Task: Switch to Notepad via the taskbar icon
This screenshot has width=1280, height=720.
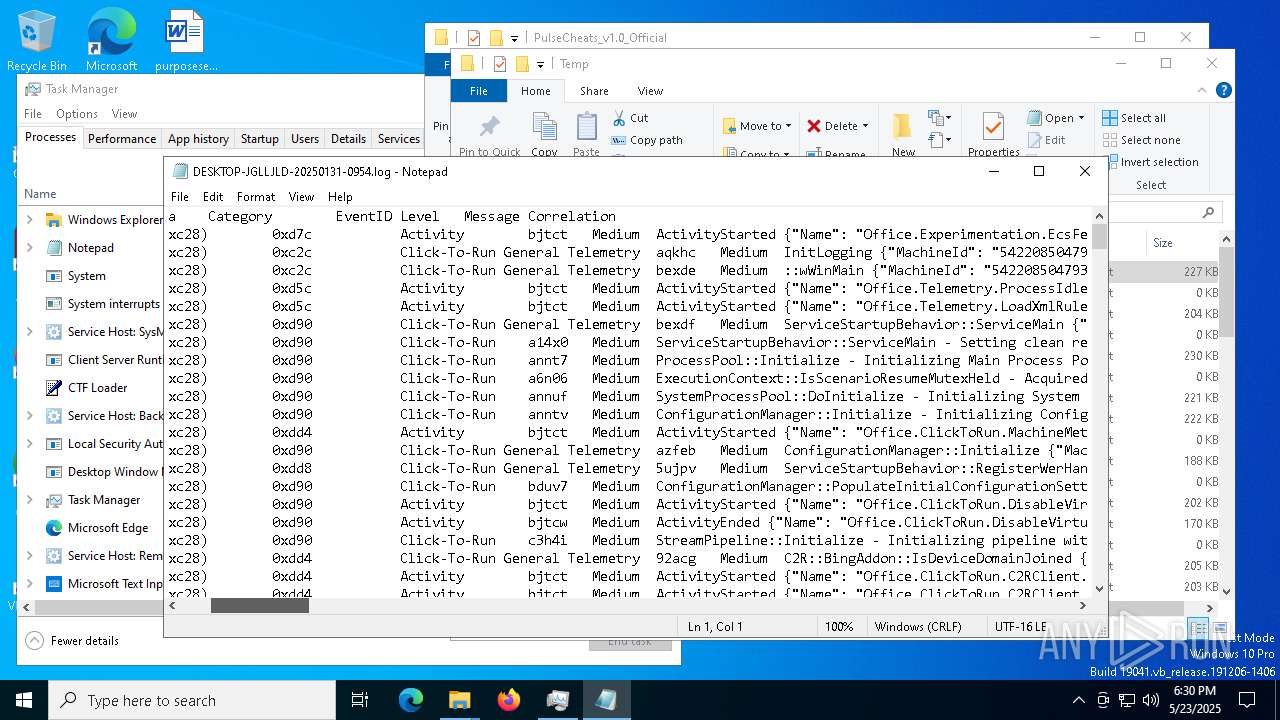Action: click(606, 700)
